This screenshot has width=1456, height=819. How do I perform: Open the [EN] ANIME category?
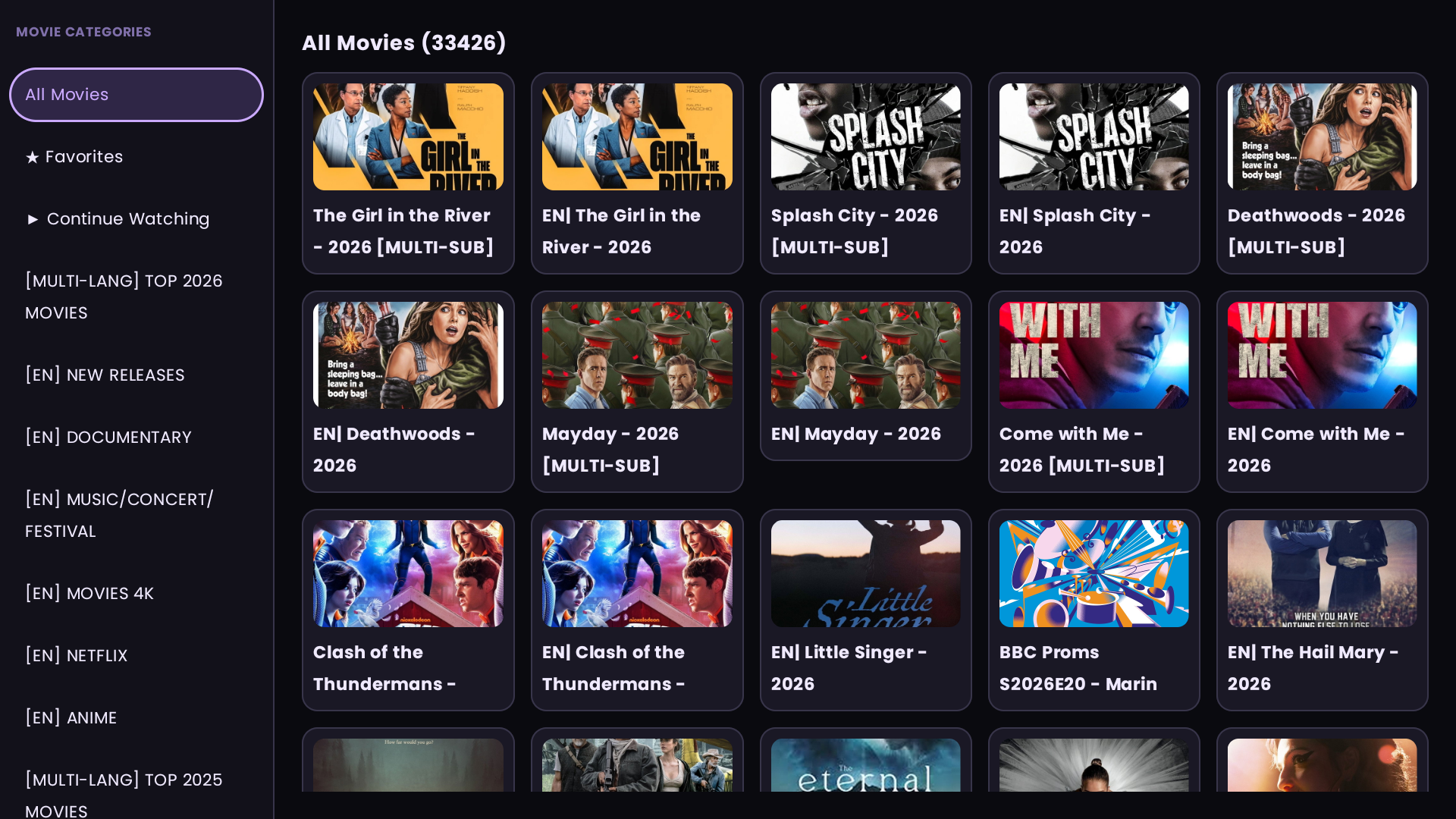(136, 718)
